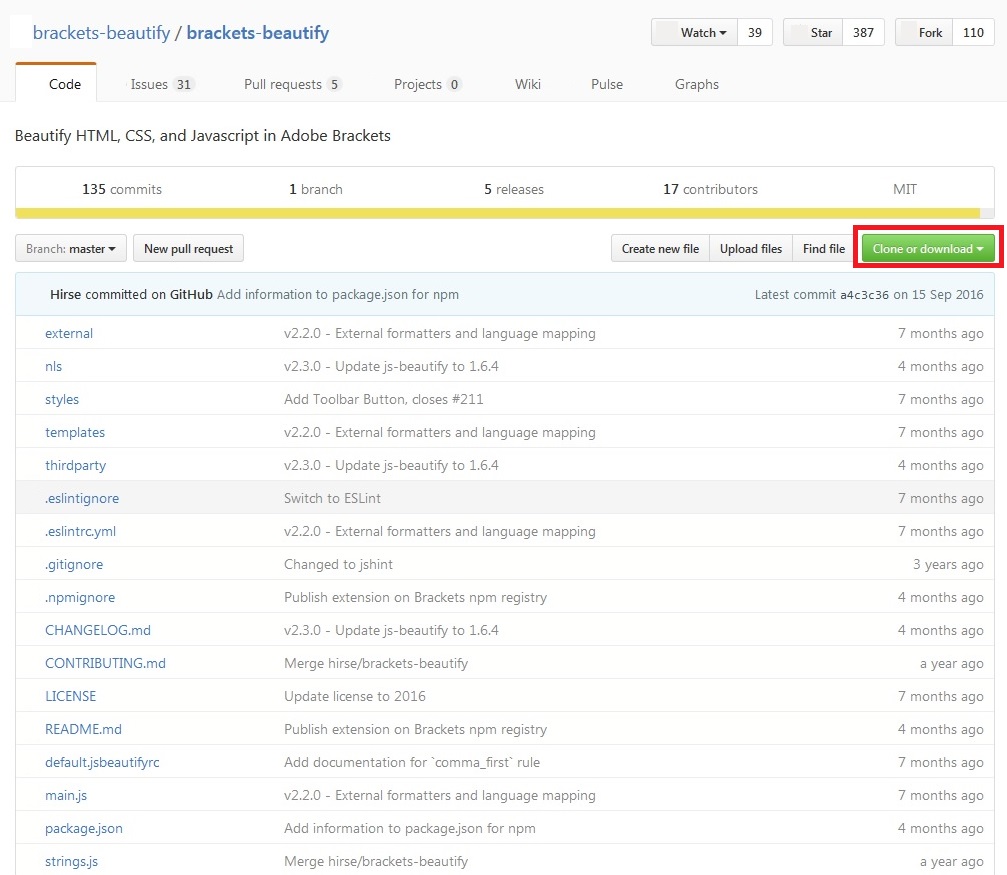
Task: Open 'Add Toolbar Button, closes #211' commit
Action: point(383,400)
